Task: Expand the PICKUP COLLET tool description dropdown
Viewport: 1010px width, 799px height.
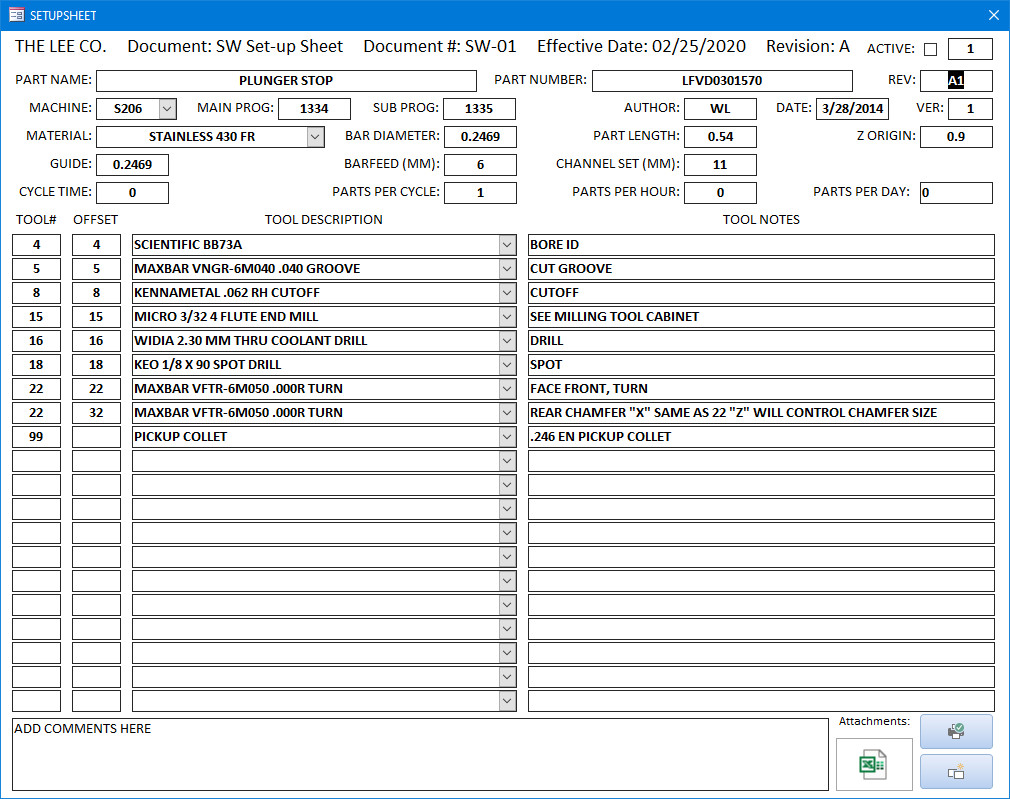Action: coord(508,437)
